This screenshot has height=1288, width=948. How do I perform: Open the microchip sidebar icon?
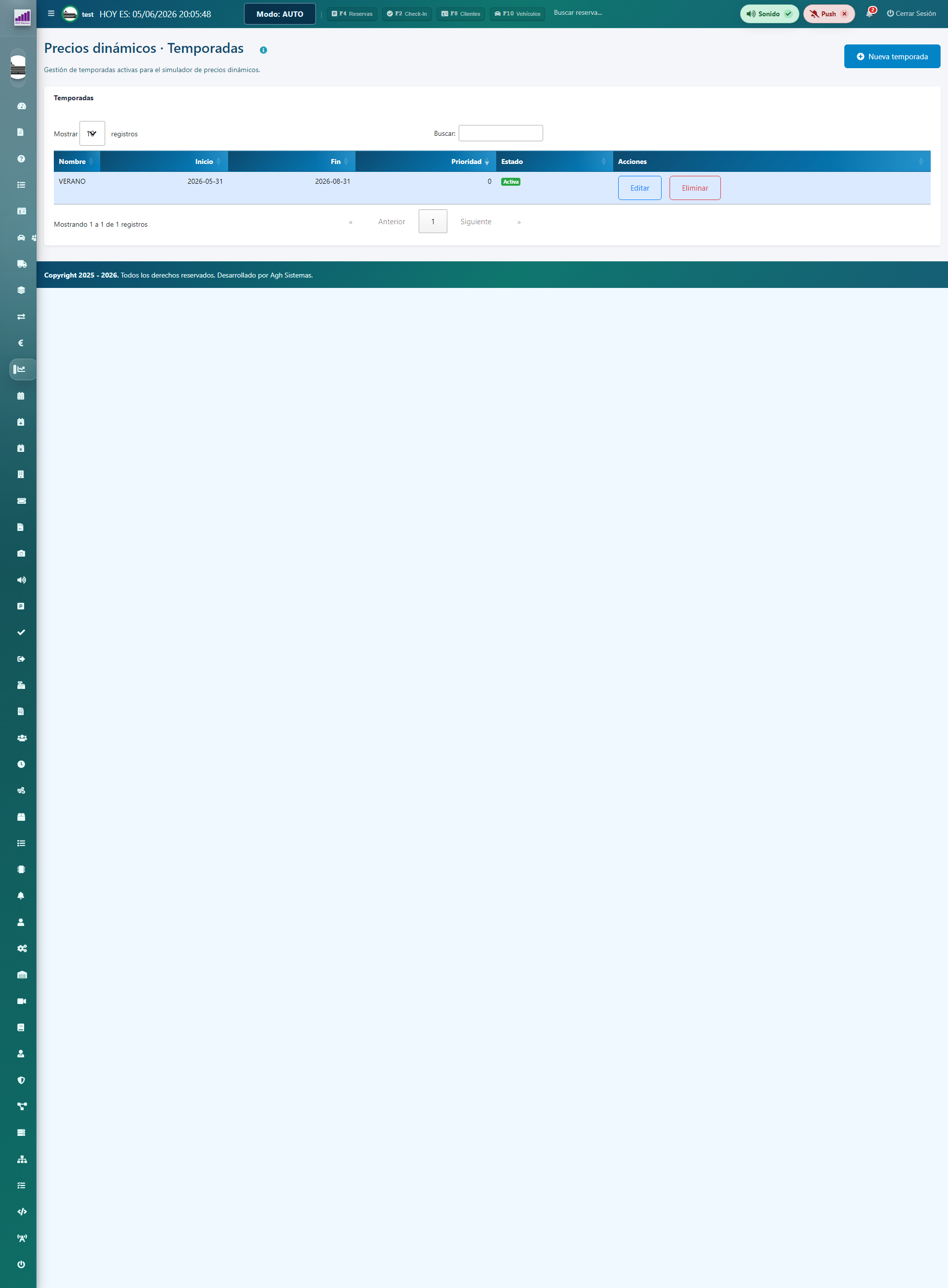[x=21, y=869]
